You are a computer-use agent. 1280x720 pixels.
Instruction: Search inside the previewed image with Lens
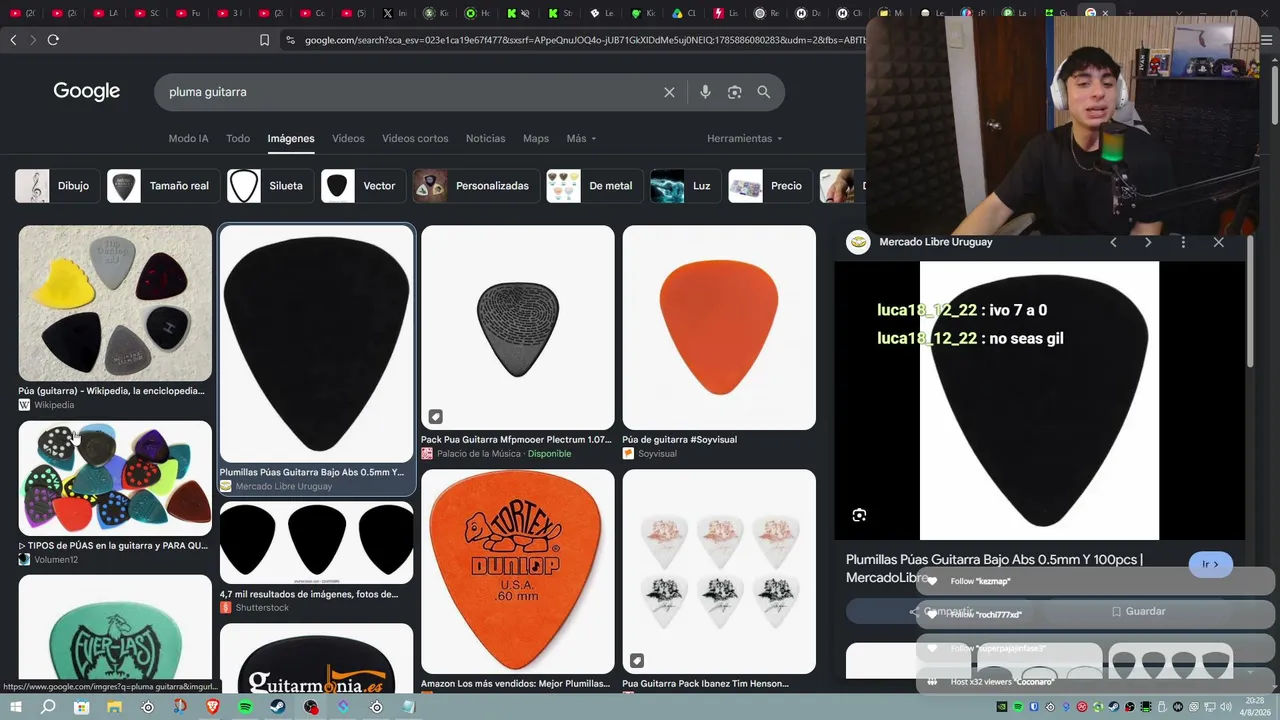coord(859,515)
